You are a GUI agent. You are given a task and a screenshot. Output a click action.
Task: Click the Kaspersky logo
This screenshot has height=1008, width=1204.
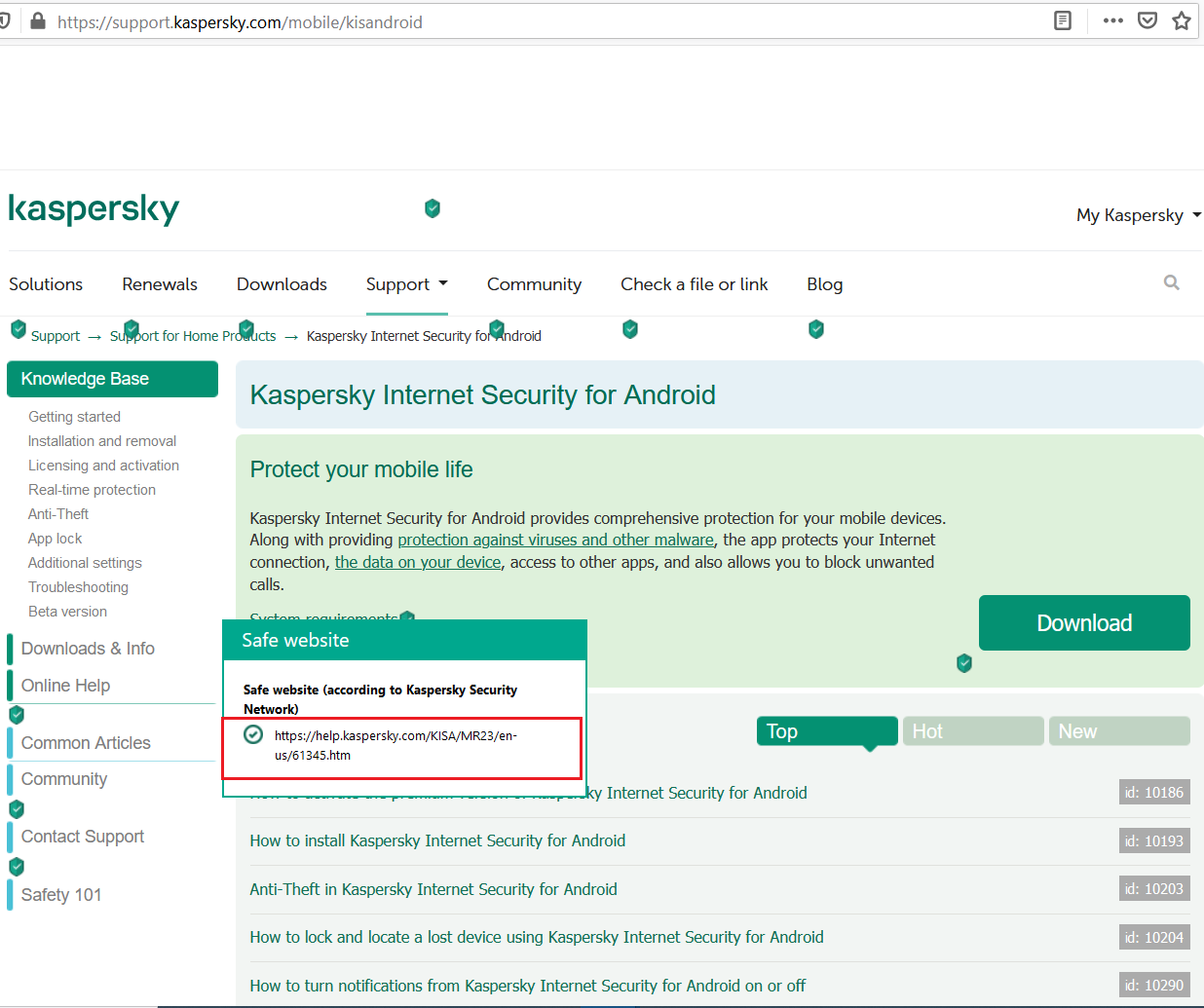[94, 209]
